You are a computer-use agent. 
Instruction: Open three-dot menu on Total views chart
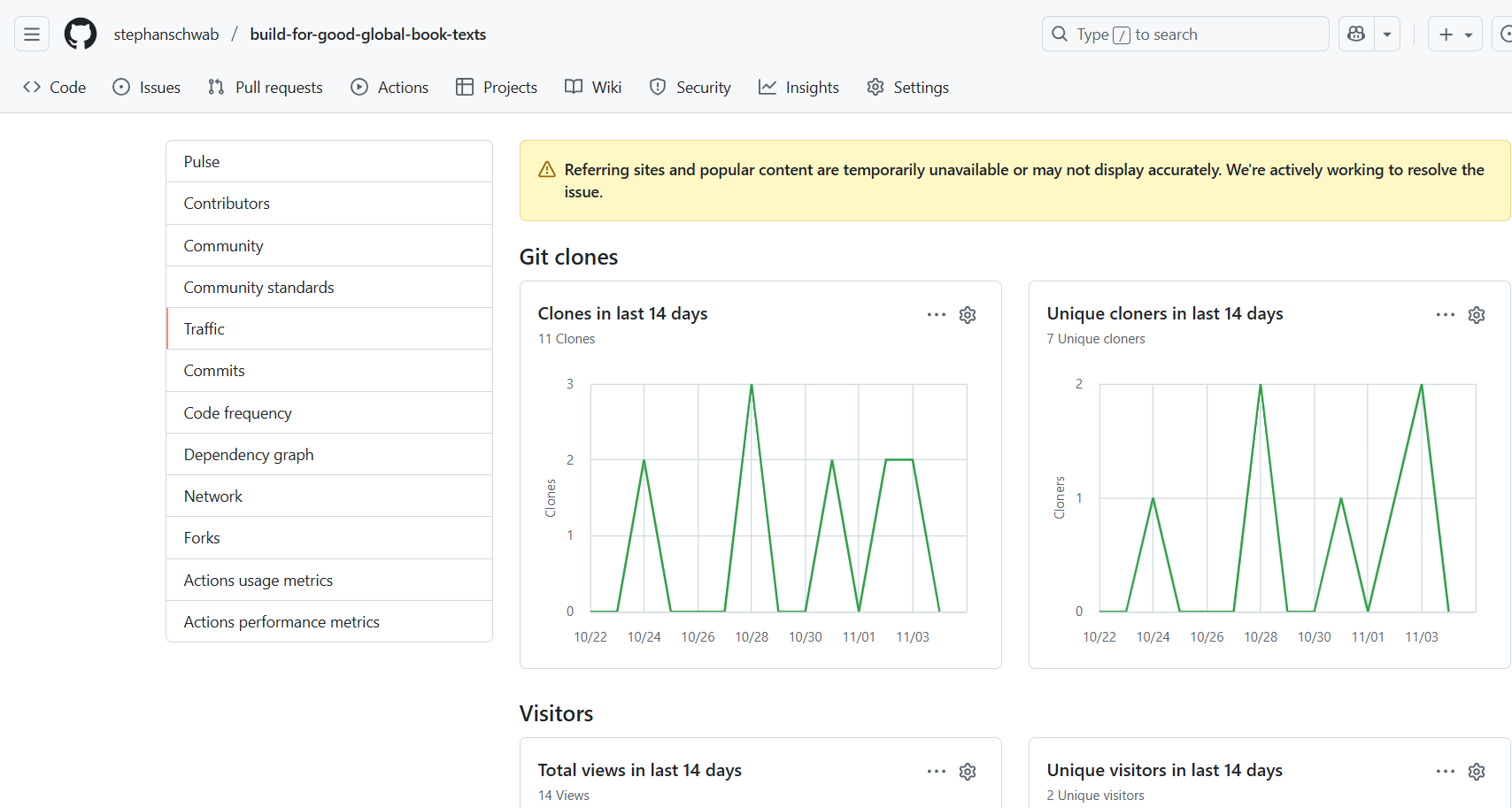click(x=937, y=772)
